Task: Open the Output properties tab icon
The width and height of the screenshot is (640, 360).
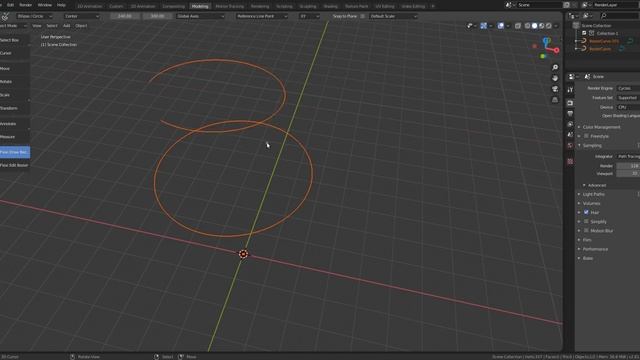Action: coord(570,113)
